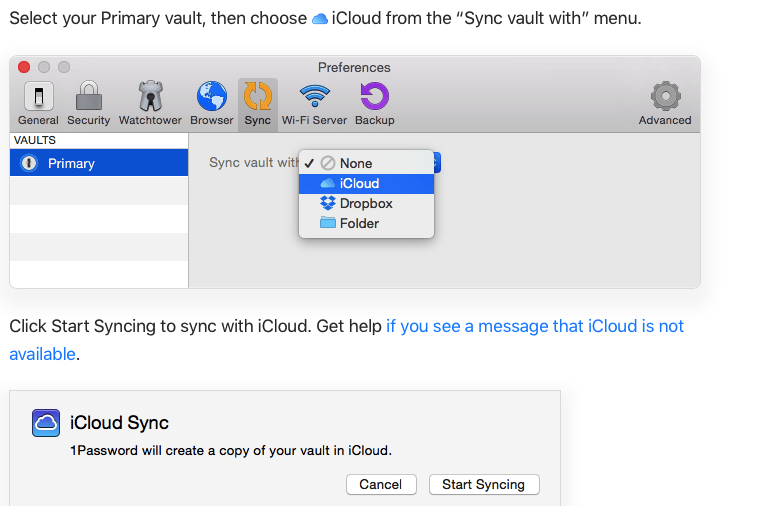The image size is (758, 506).
Task: Select the Sync preferences tab
Action: (x=258, y=104)
